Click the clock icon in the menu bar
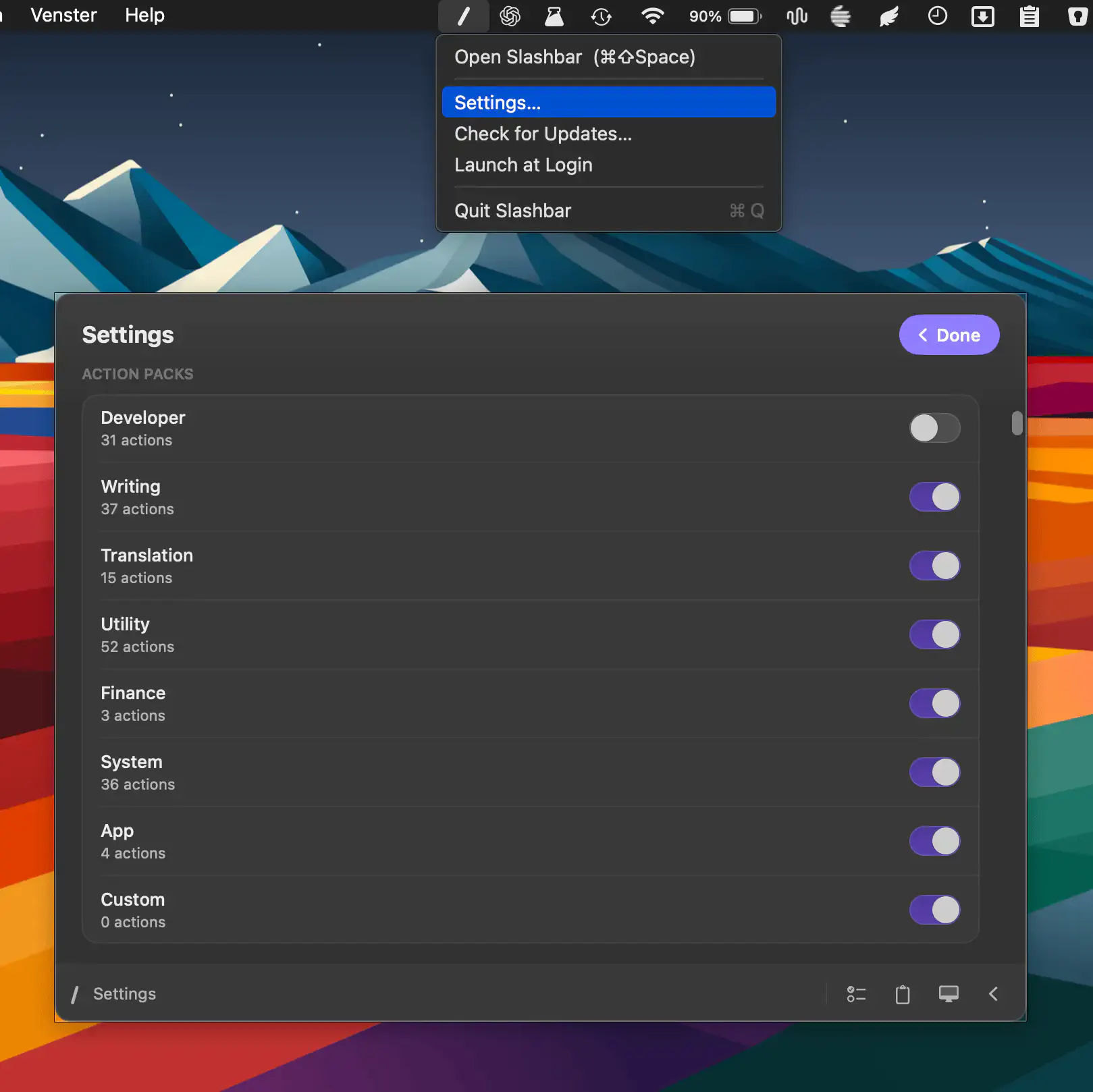Screen dimensions: 1093x1092 pyautogui.click(x=938, y=16)
